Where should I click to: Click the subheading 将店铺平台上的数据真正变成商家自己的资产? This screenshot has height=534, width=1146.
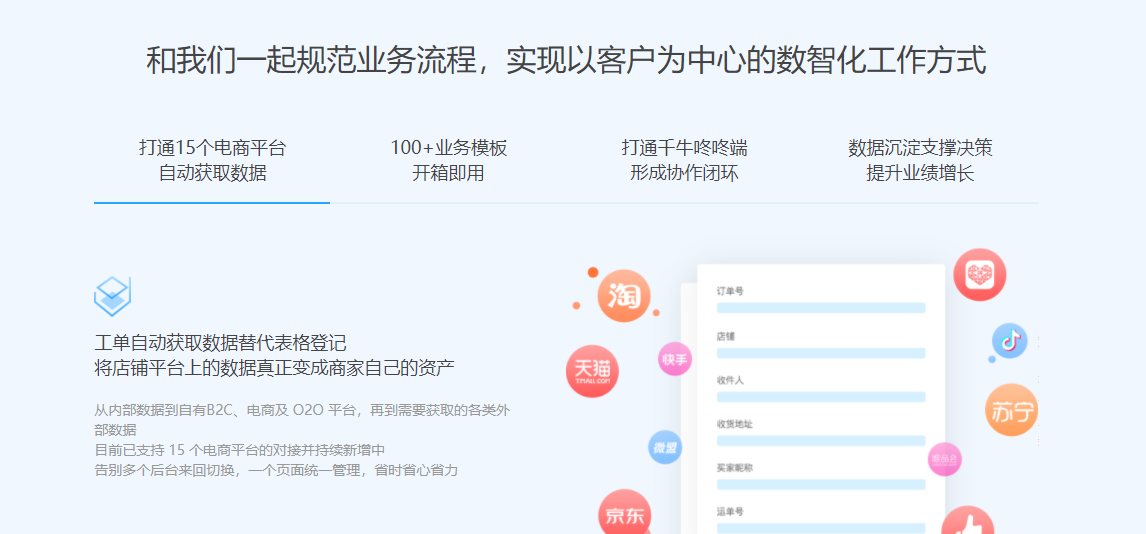(275, 367)
